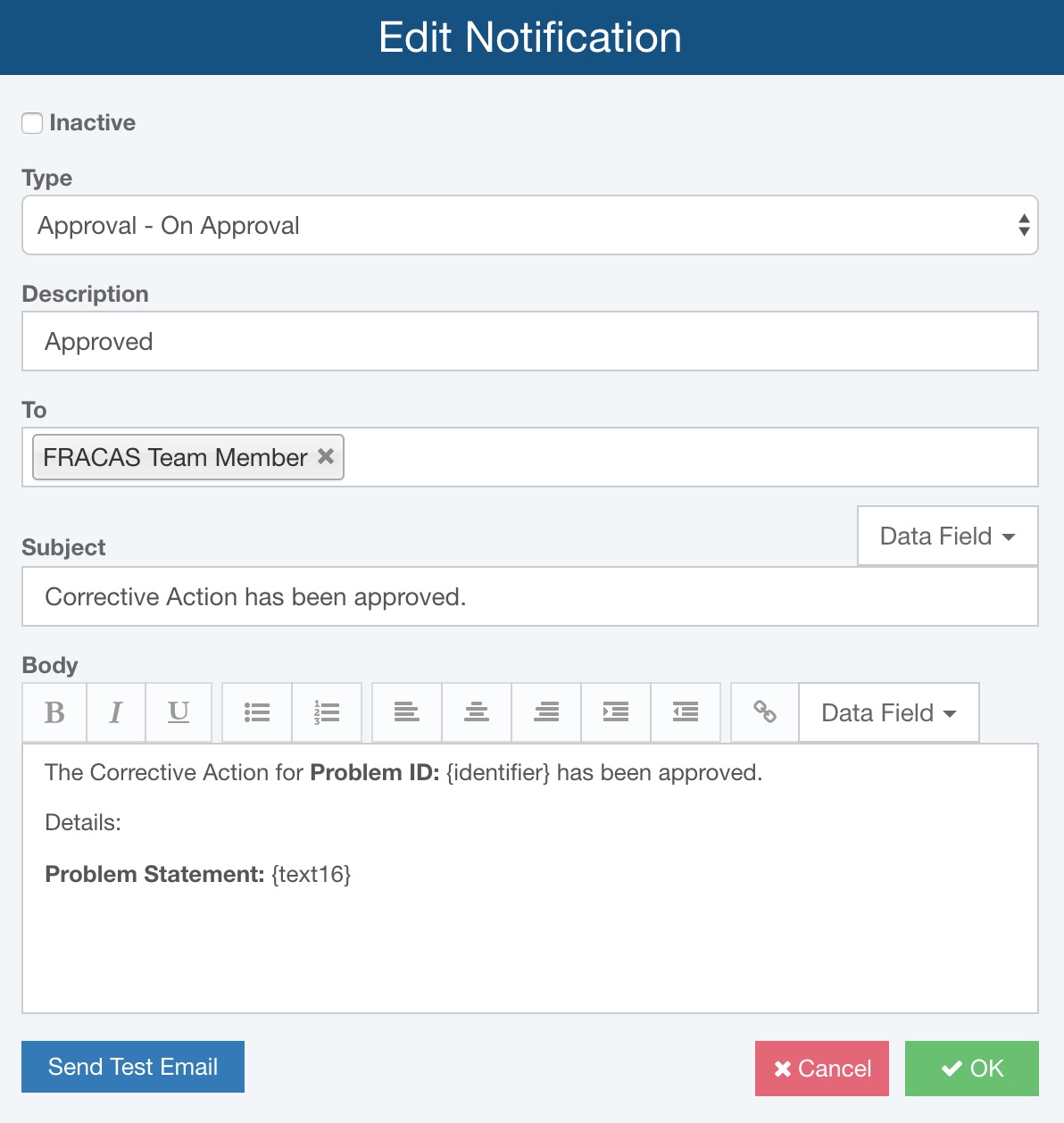The width and height of the screenshot is (1064, 1123).
Task: Align body text to the left
Action: [x=407, y=712]
